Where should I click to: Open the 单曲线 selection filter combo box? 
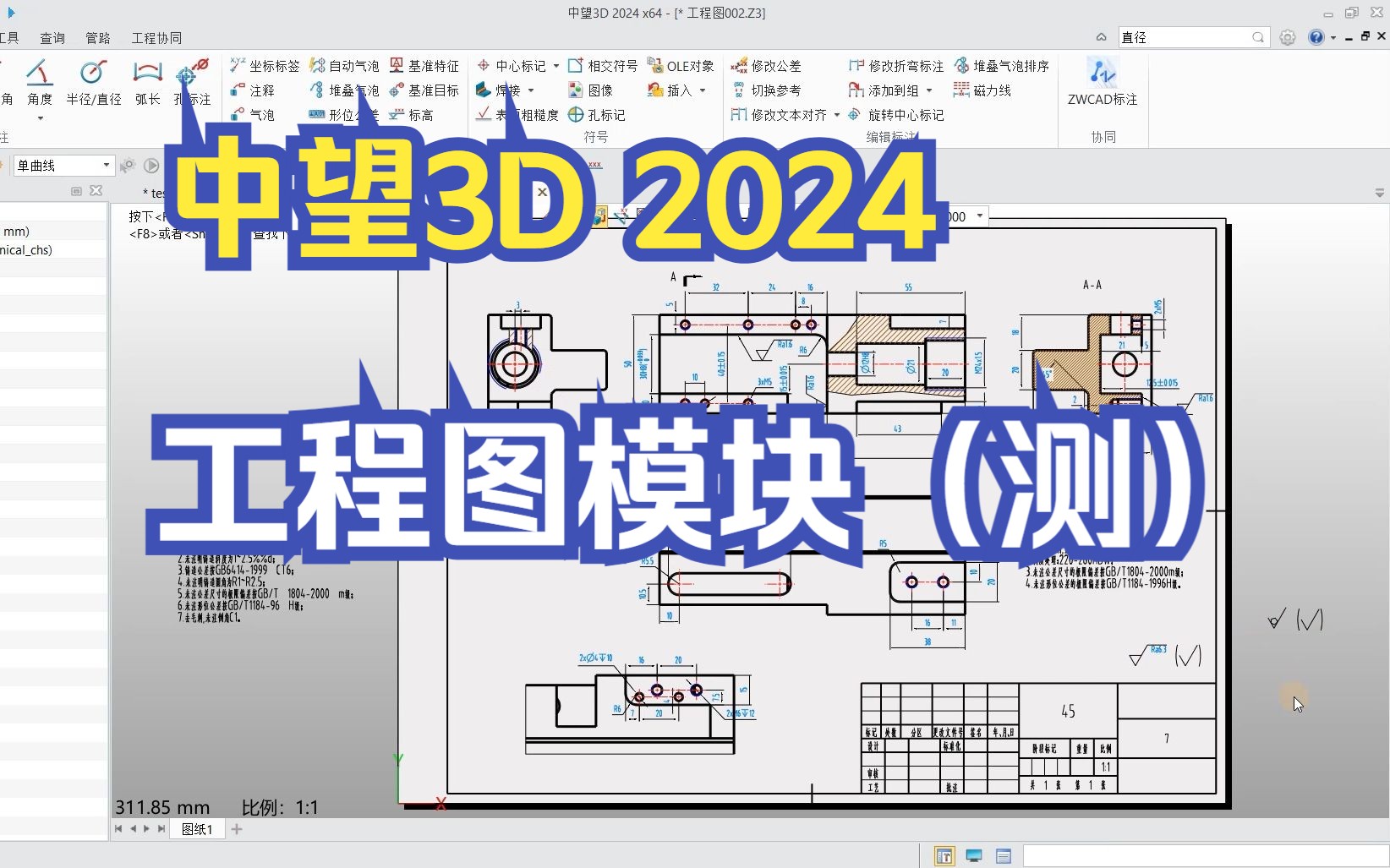coord(63,166)
